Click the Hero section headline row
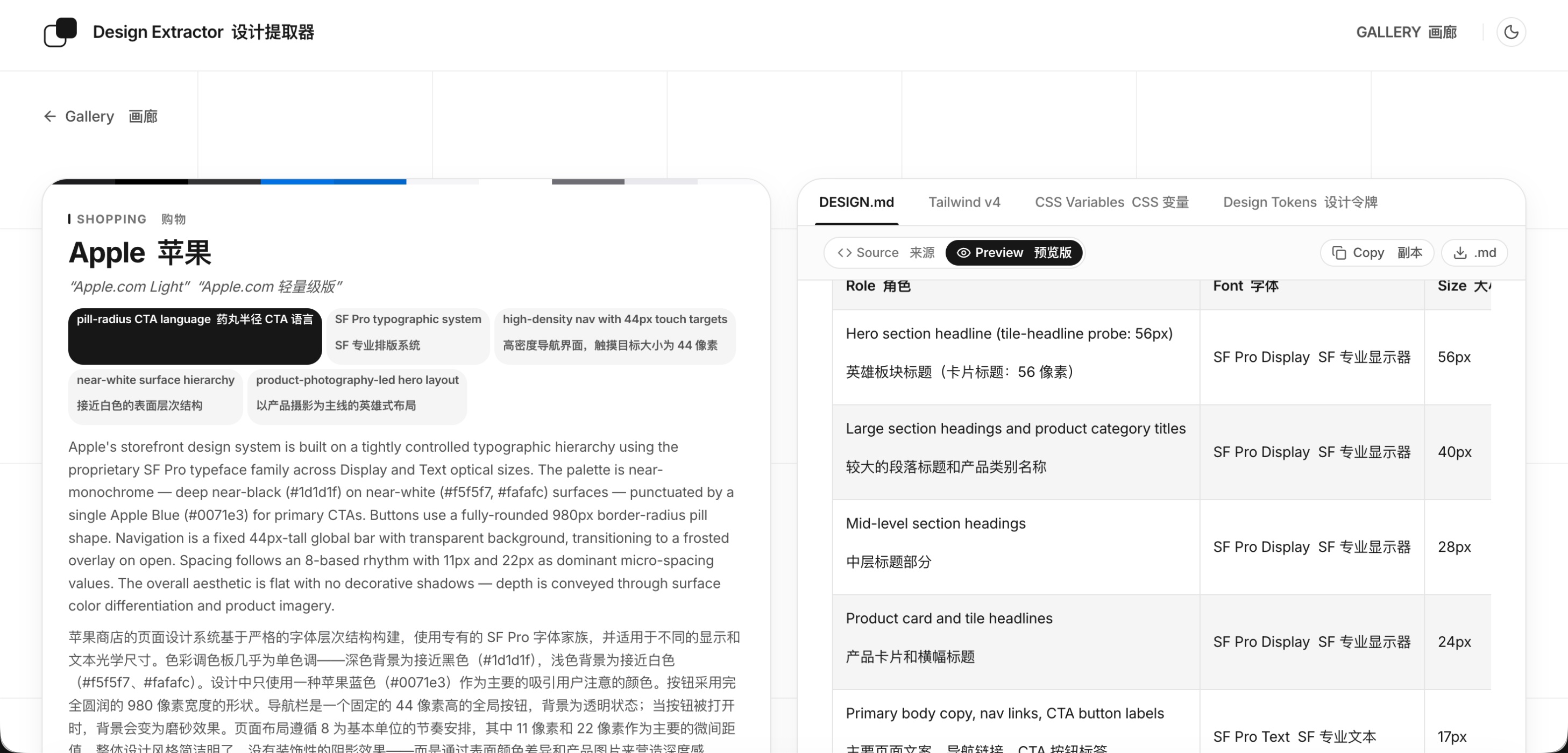The image size is (1568, 753). (1161, 357)
